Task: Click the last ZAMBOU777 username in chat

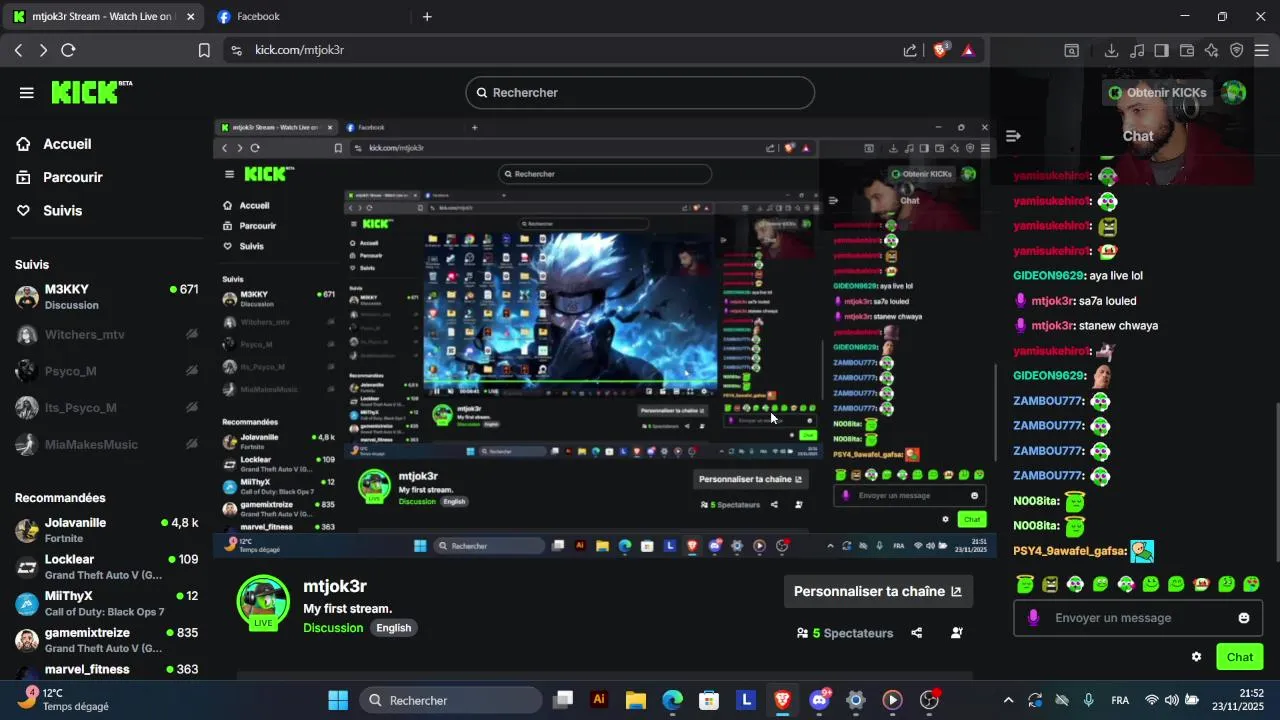Action: click(1048, 476)
